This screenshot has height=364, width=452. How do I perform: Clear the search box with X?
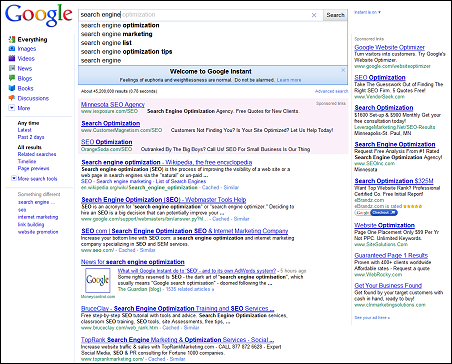[x=314, y=15]
